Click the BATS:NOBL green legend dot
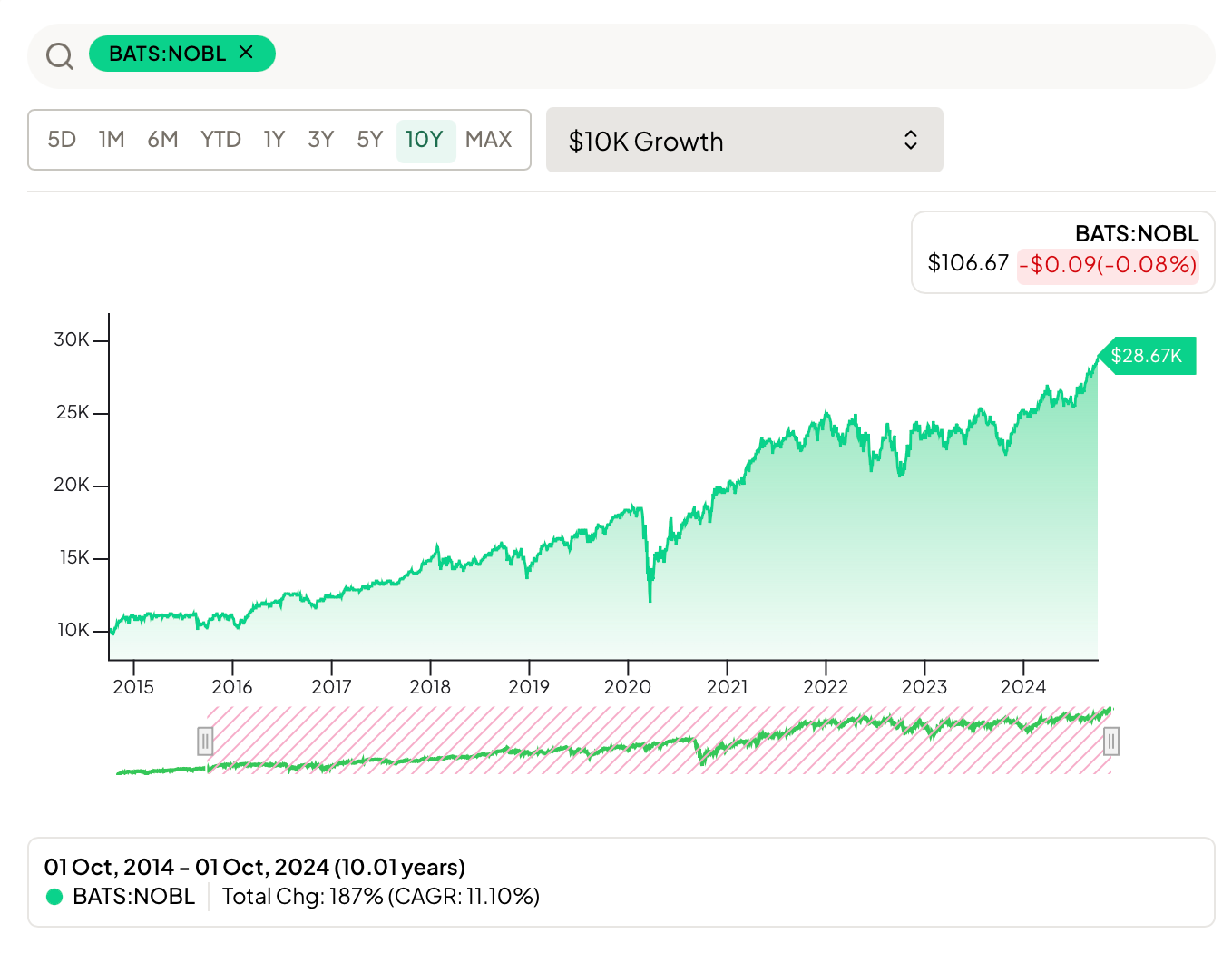This screenshot has width=1232, height=953. (54, 897)
